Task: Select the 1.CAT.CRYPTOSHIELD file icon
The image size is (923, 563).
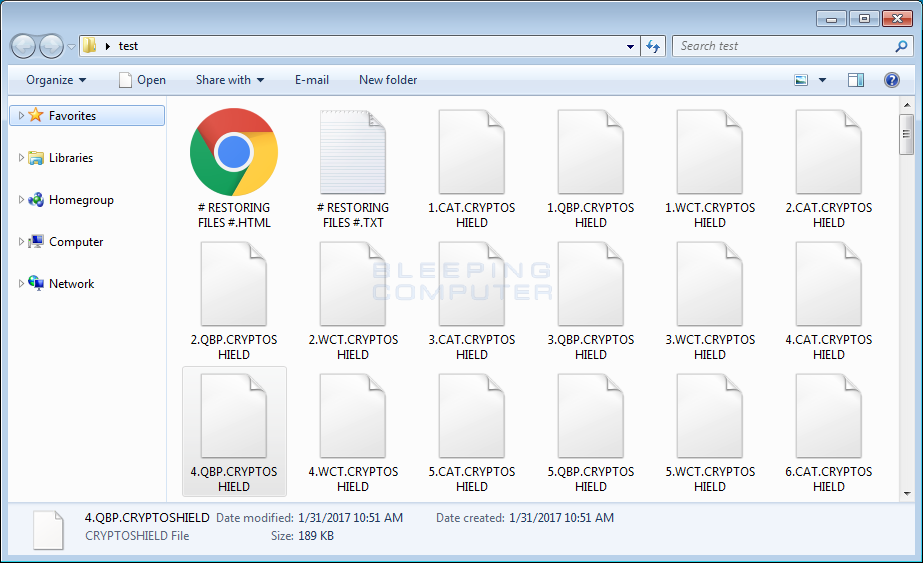Action: coord(472,152)
